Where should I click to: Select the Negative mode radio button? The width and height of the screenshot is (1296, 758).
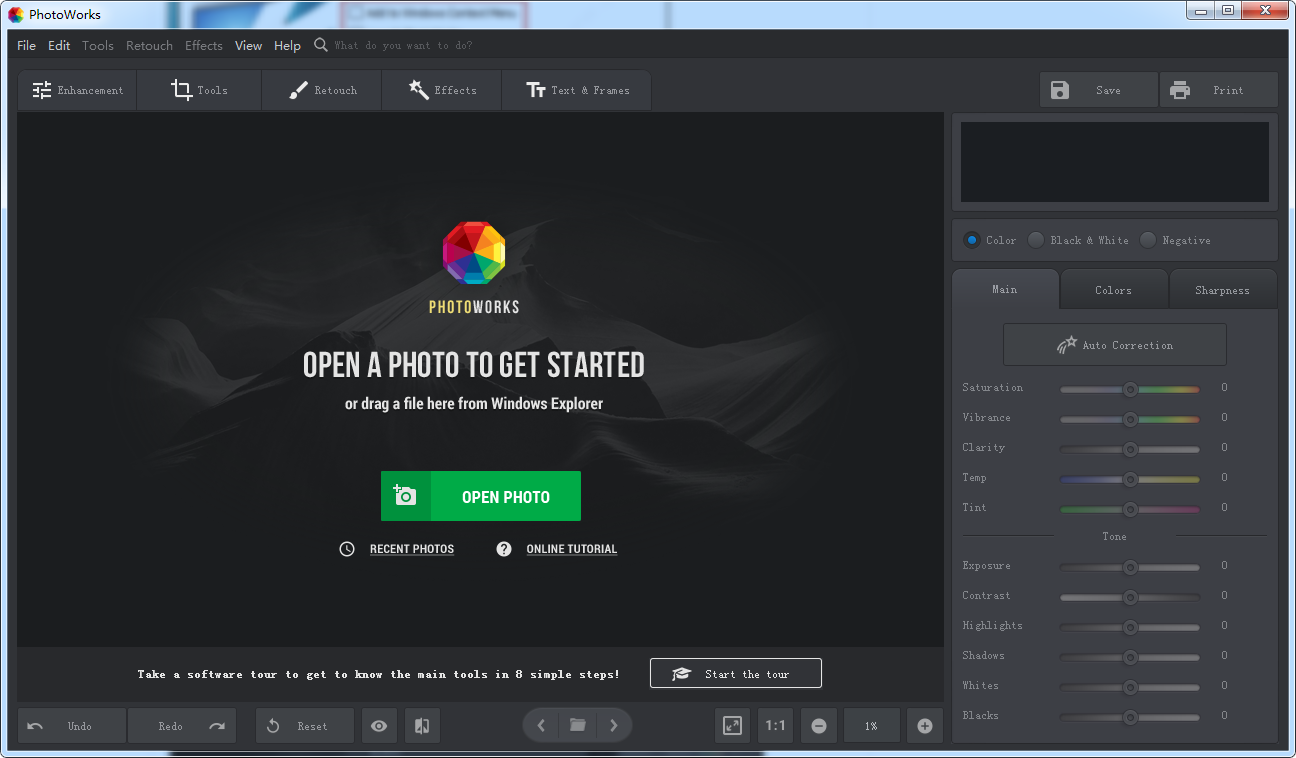point(1147,240)
